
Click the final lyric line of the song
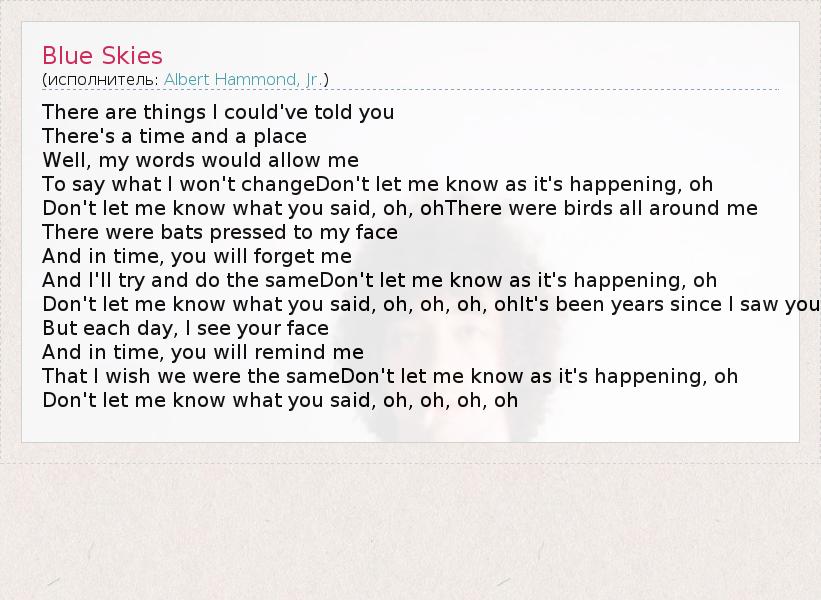click(x=280, y=400)
